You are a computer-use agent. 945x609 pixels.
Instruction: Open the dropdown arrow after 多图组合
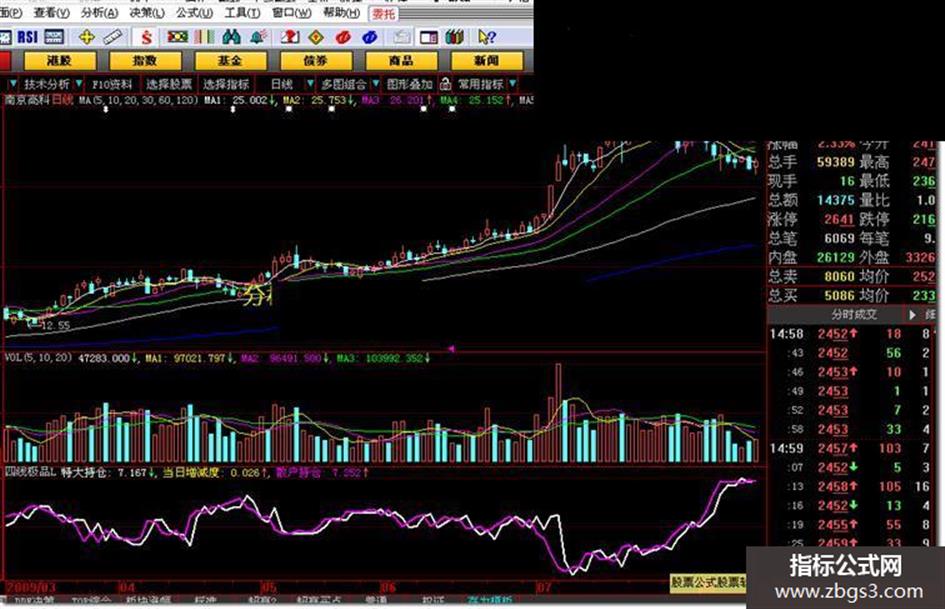(375, 84)
